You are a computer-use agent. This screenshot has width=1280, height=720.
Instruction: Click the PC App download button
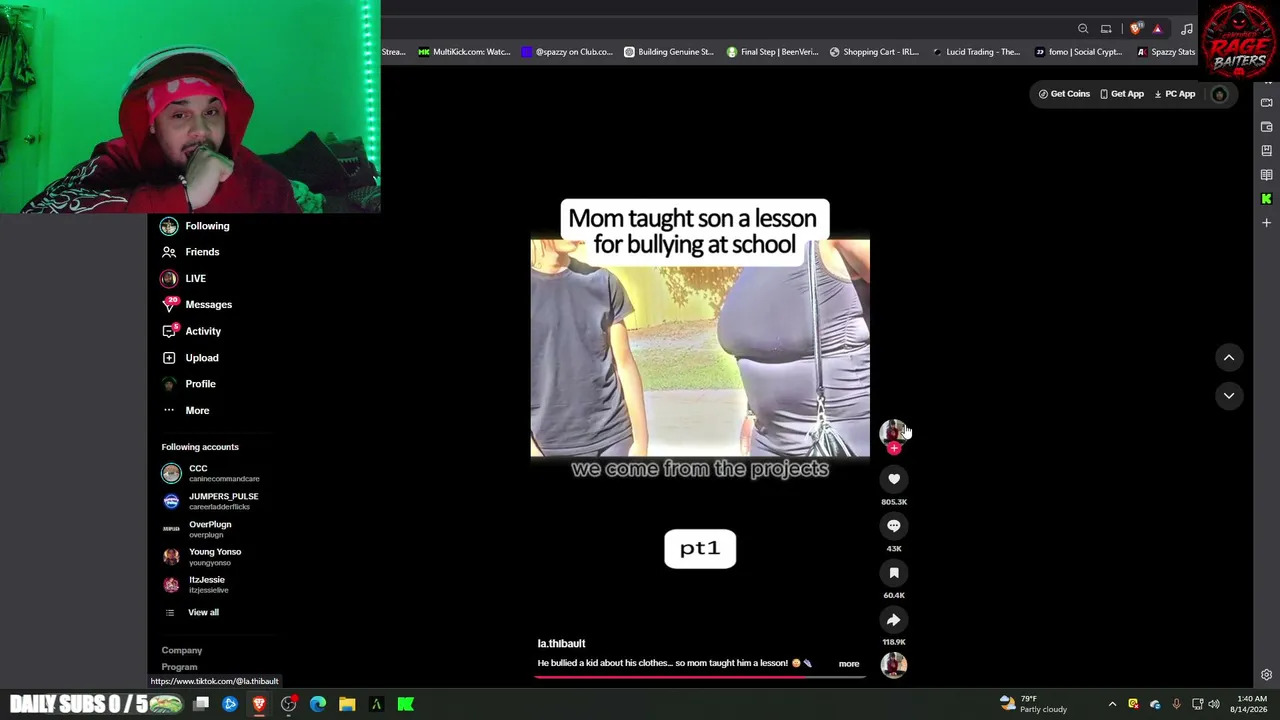1175,94
